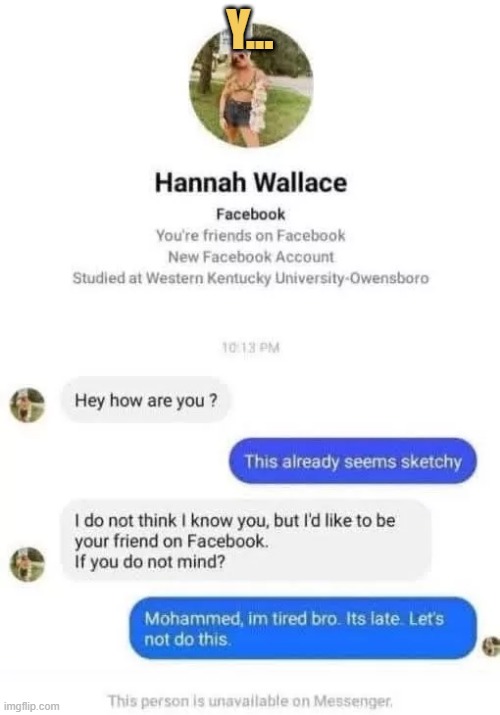Click the 10:13 PM timestamp
Image resolution: width=500 pixels, height=715 pixels.
pos(251,348)
